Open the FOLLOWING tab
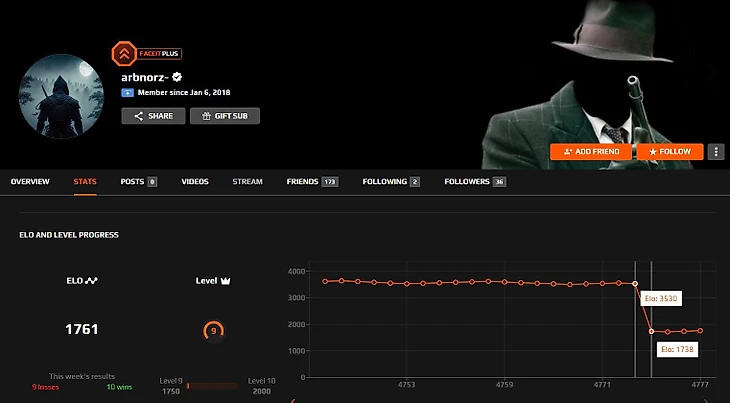The image size is (730, 403). (x=391, y=181)
